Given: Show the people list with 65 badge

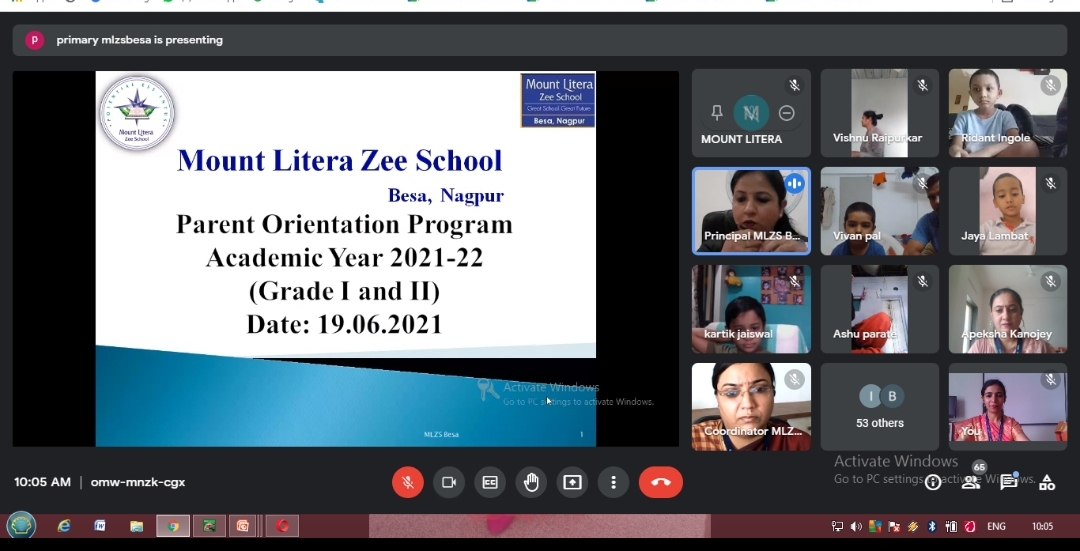Looking at the screenshot, I should pos(971,481).
